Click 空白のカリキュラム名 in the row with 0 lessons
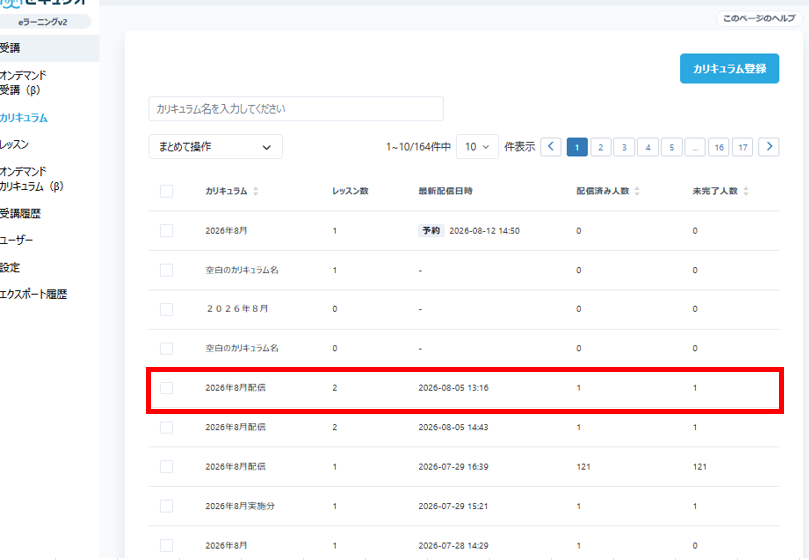 click(x=242, y=348)
